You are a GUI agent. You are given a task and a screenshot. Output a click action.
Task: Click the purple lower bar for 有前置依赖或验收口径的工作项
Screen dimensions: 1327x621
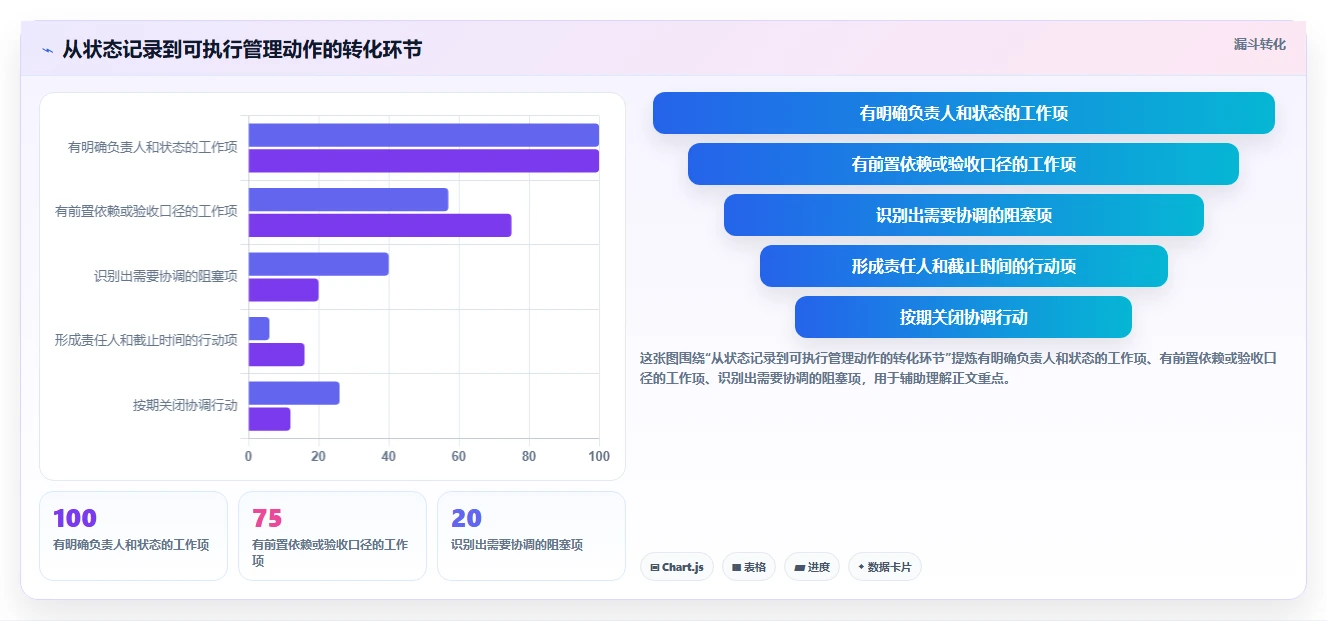pyautogui.click(x=380, y=225)
